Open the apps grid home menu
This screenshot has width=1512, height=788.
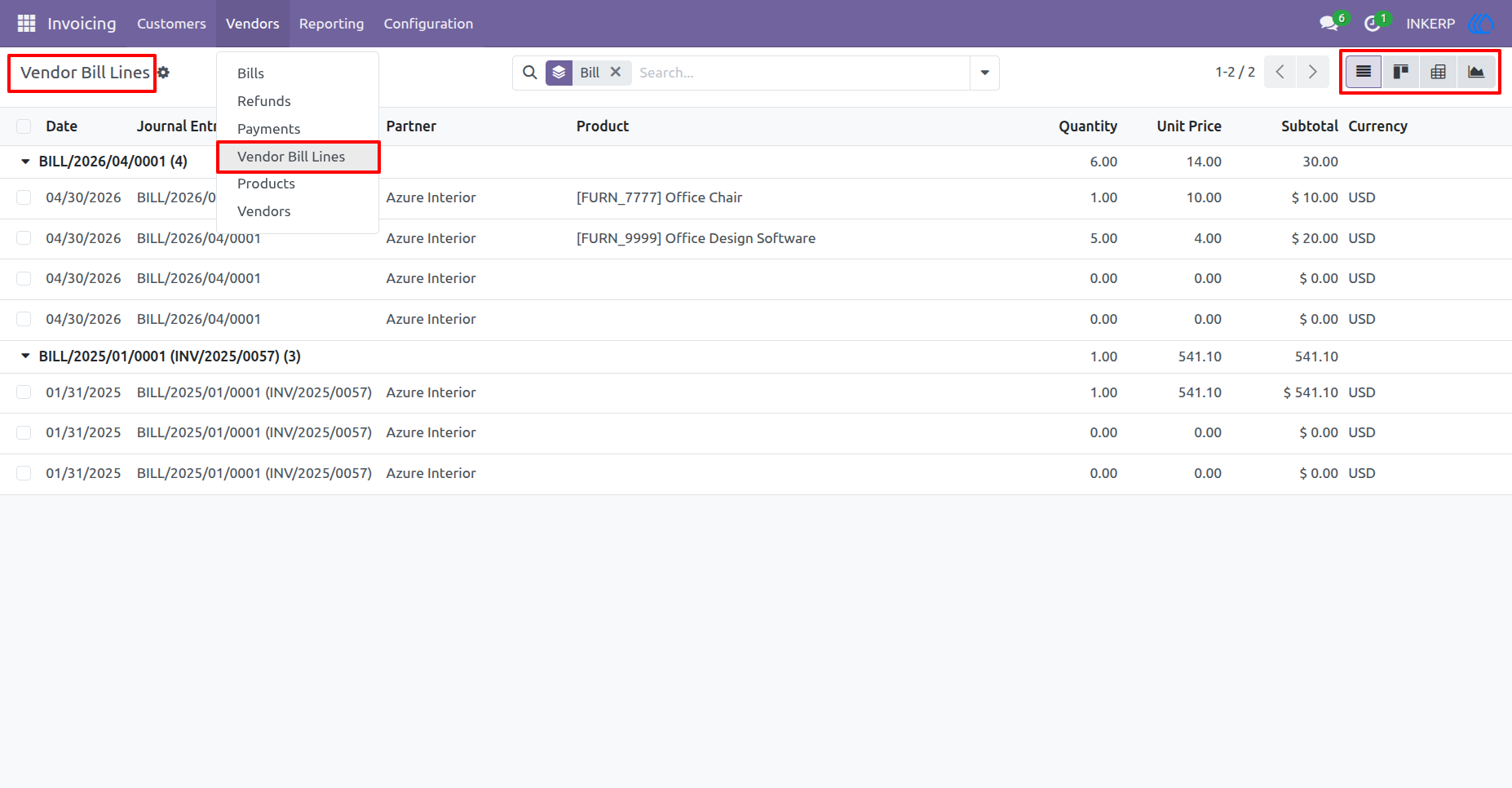tap(26, 24)
